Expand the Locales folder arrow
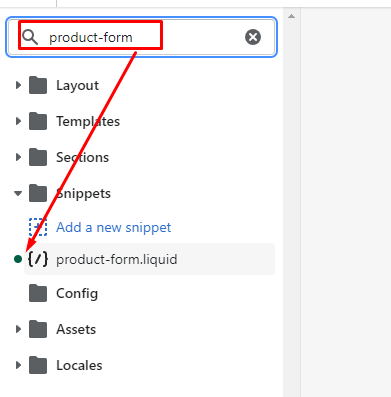391x397 pixels. point(18,365)
